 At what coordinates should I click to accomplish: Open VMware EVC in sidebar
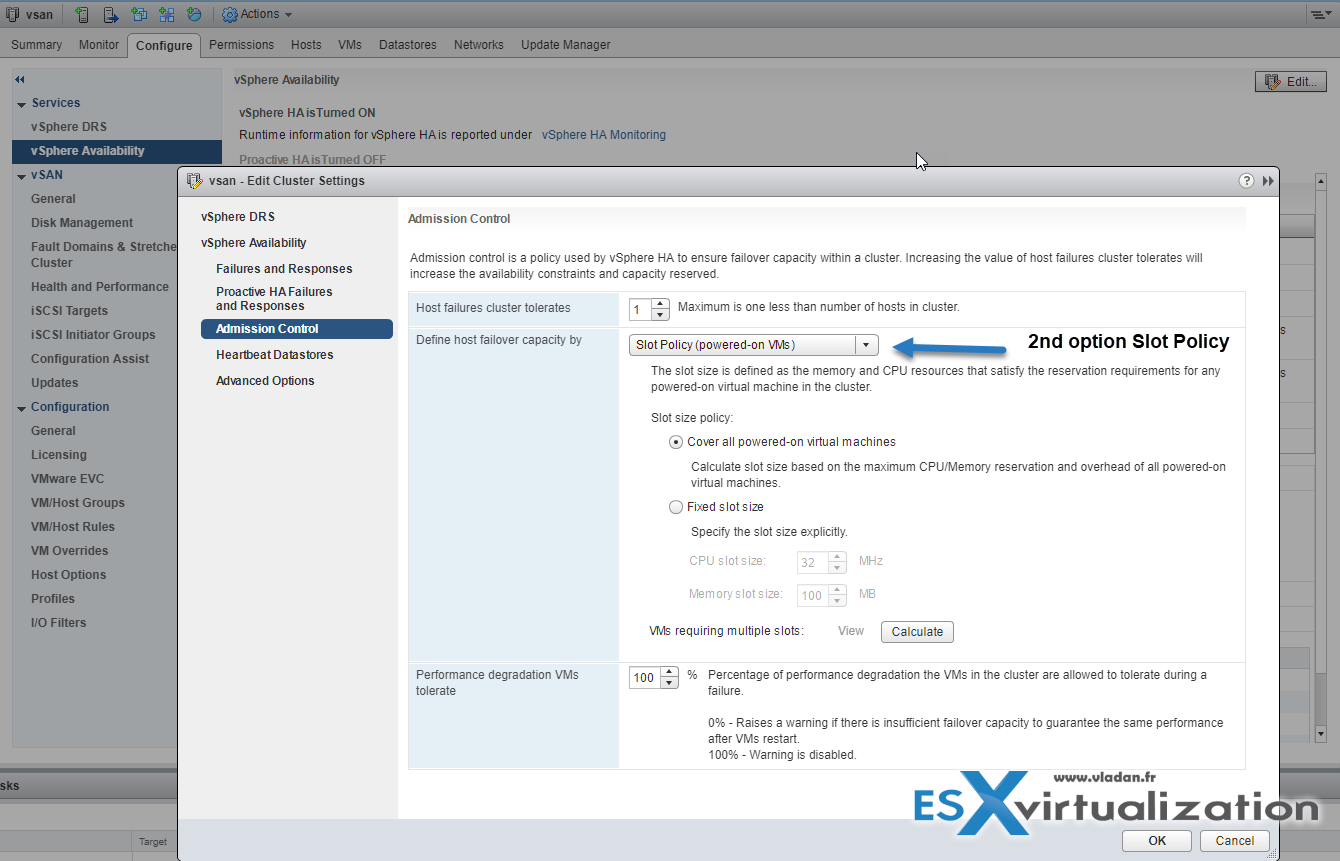point(67,479)
